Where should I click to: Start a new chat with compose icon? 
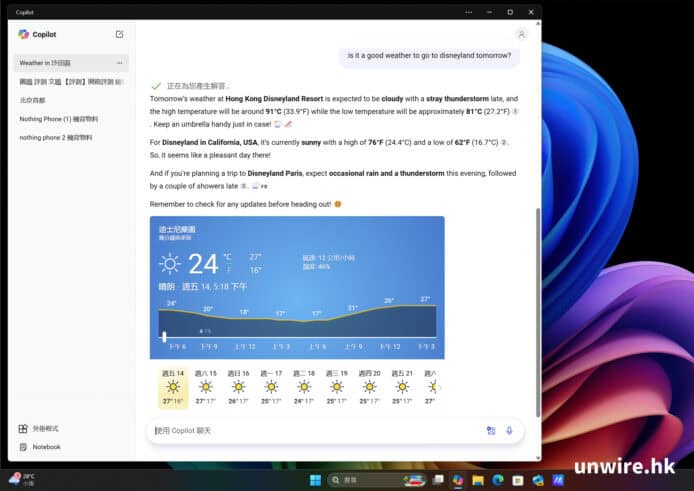click(120, 34)
